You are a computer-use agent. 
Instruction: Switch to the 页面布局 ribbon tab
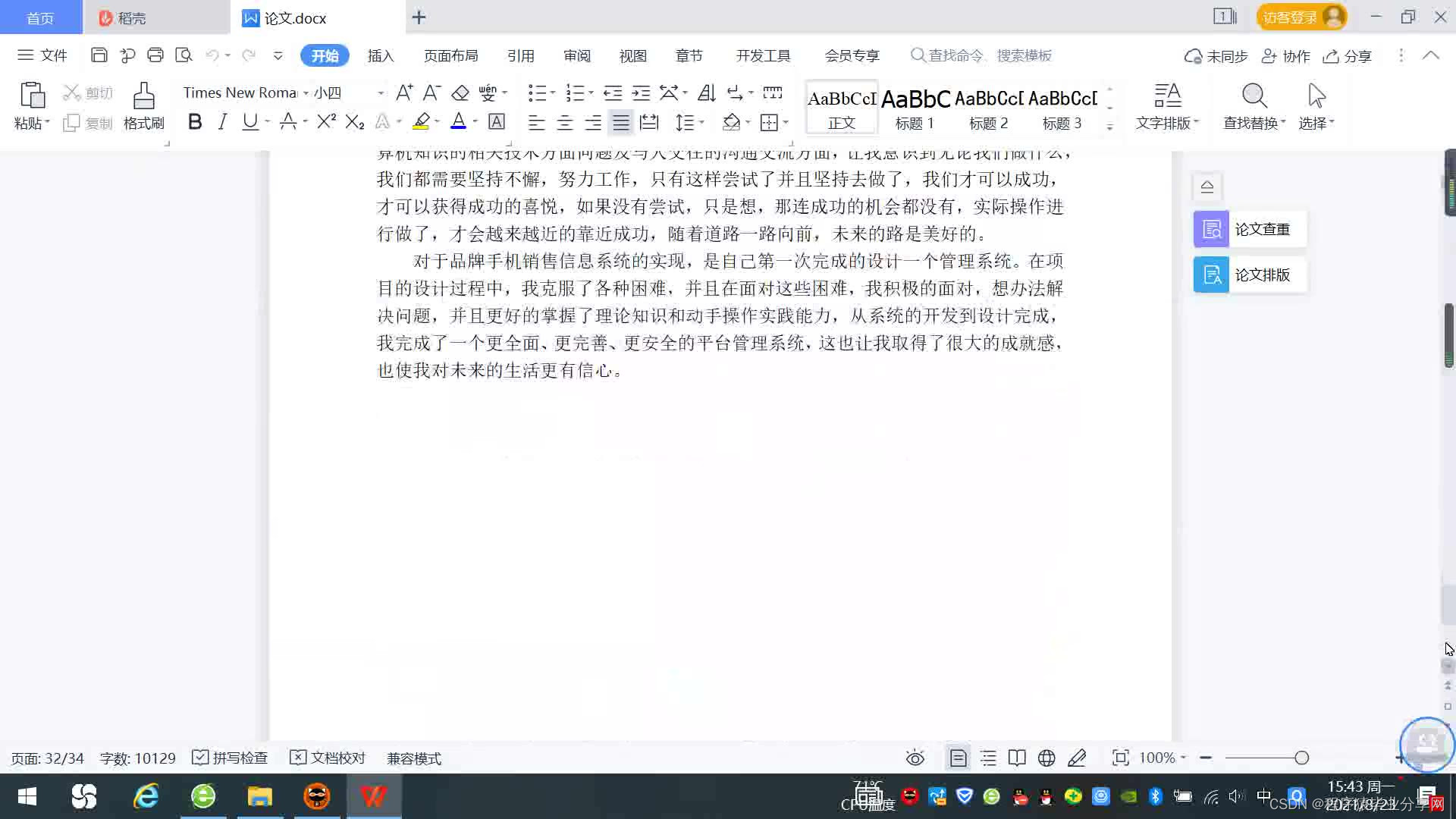pos(450,55)
